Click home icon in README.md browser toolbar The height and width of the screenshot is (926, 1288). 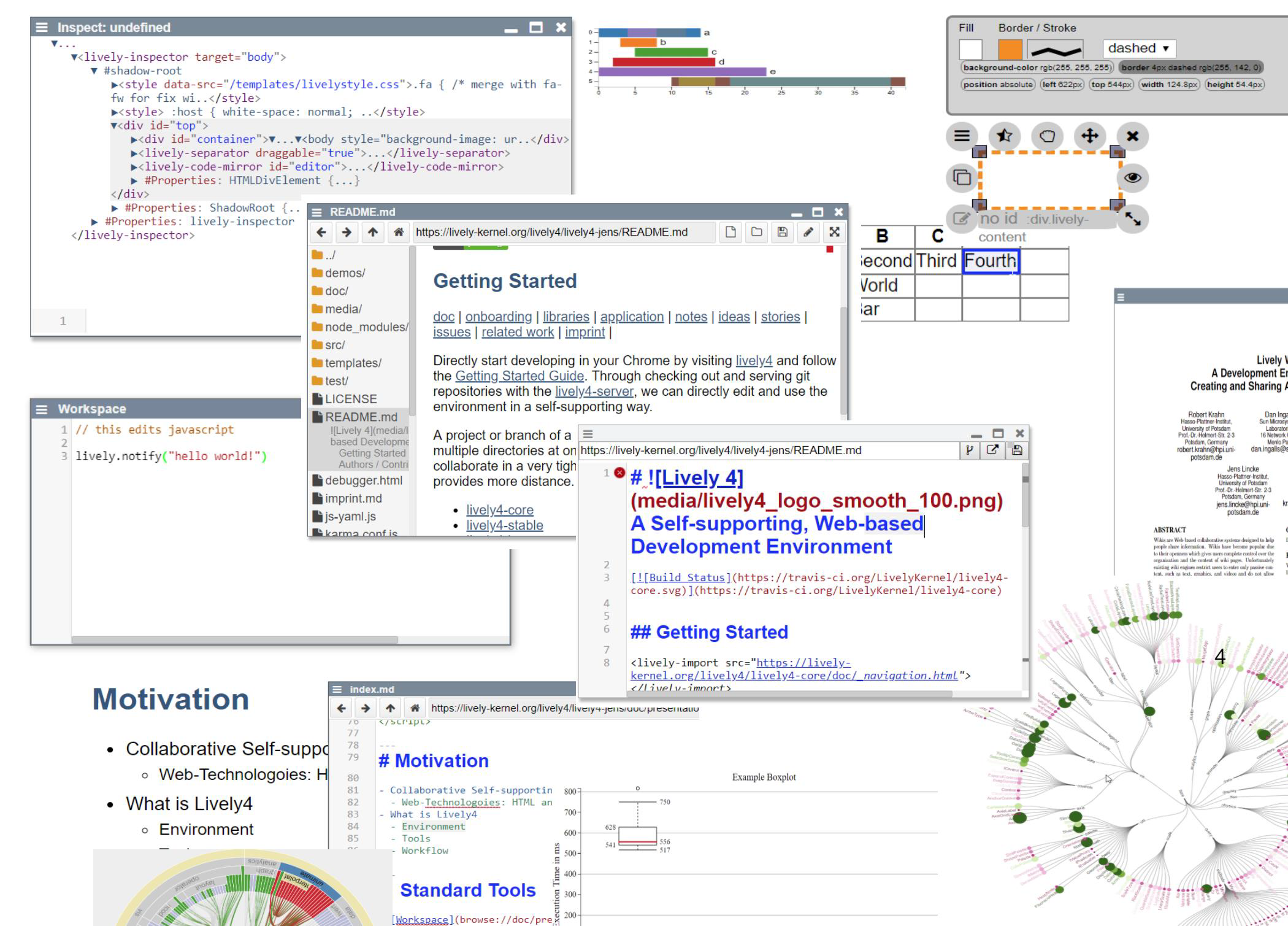399,232
